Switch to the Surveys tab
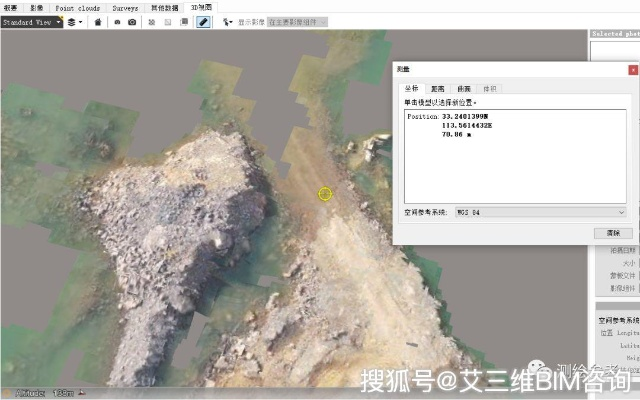The height and width of the screenshot is (400, 640). coord(125,8)
